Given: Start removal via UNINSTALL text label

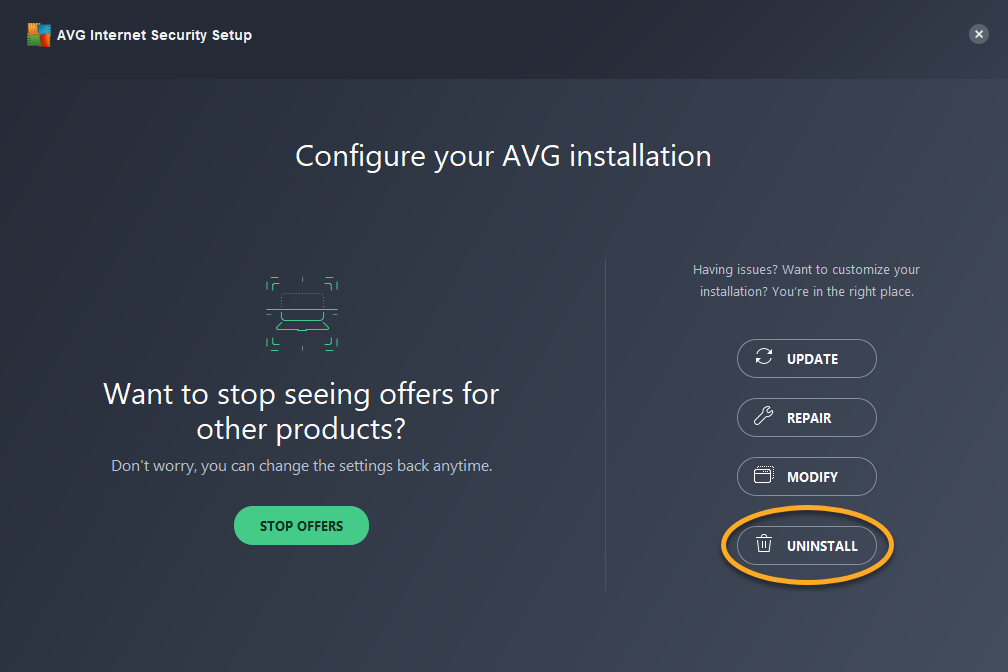Looking at the screenshot, I should pos(822,546).
